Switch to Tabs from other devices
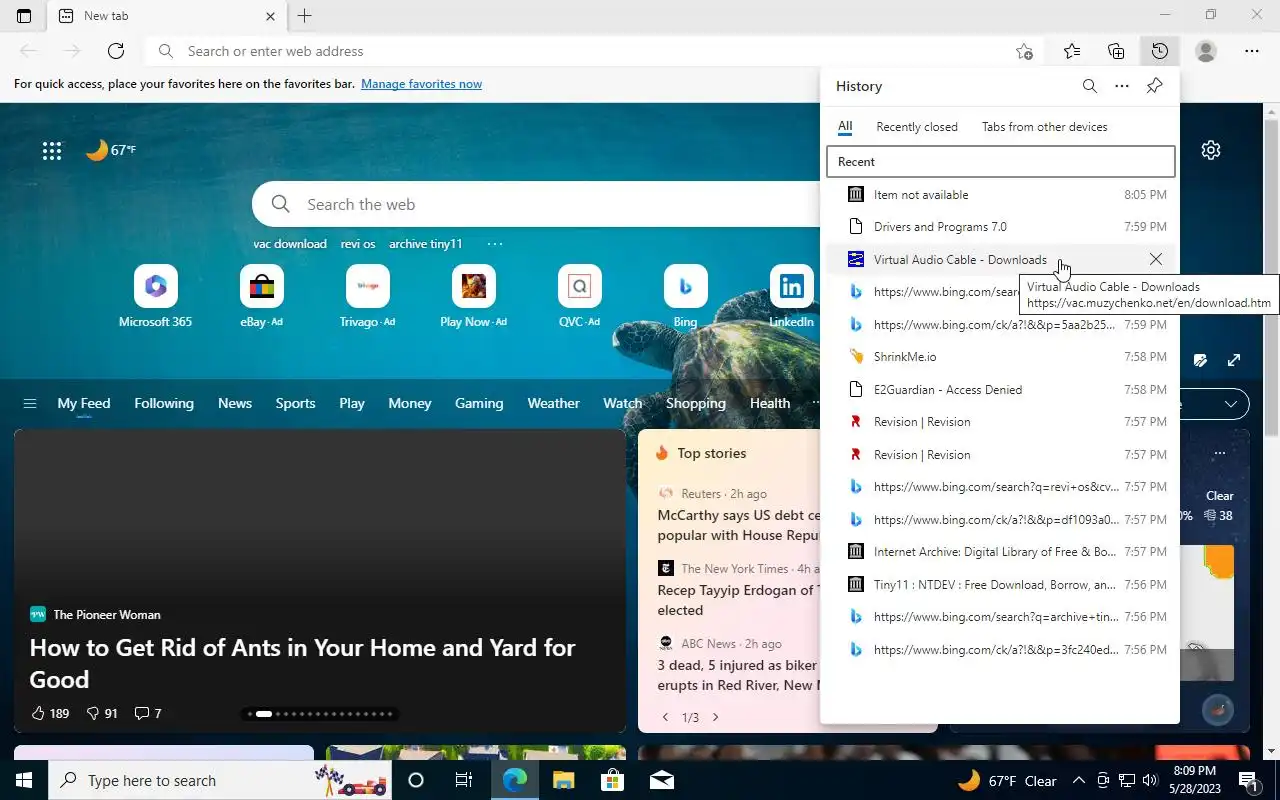Viewport: 1280px width, 800px height. pyautogui.click(x=1045, y=127)
